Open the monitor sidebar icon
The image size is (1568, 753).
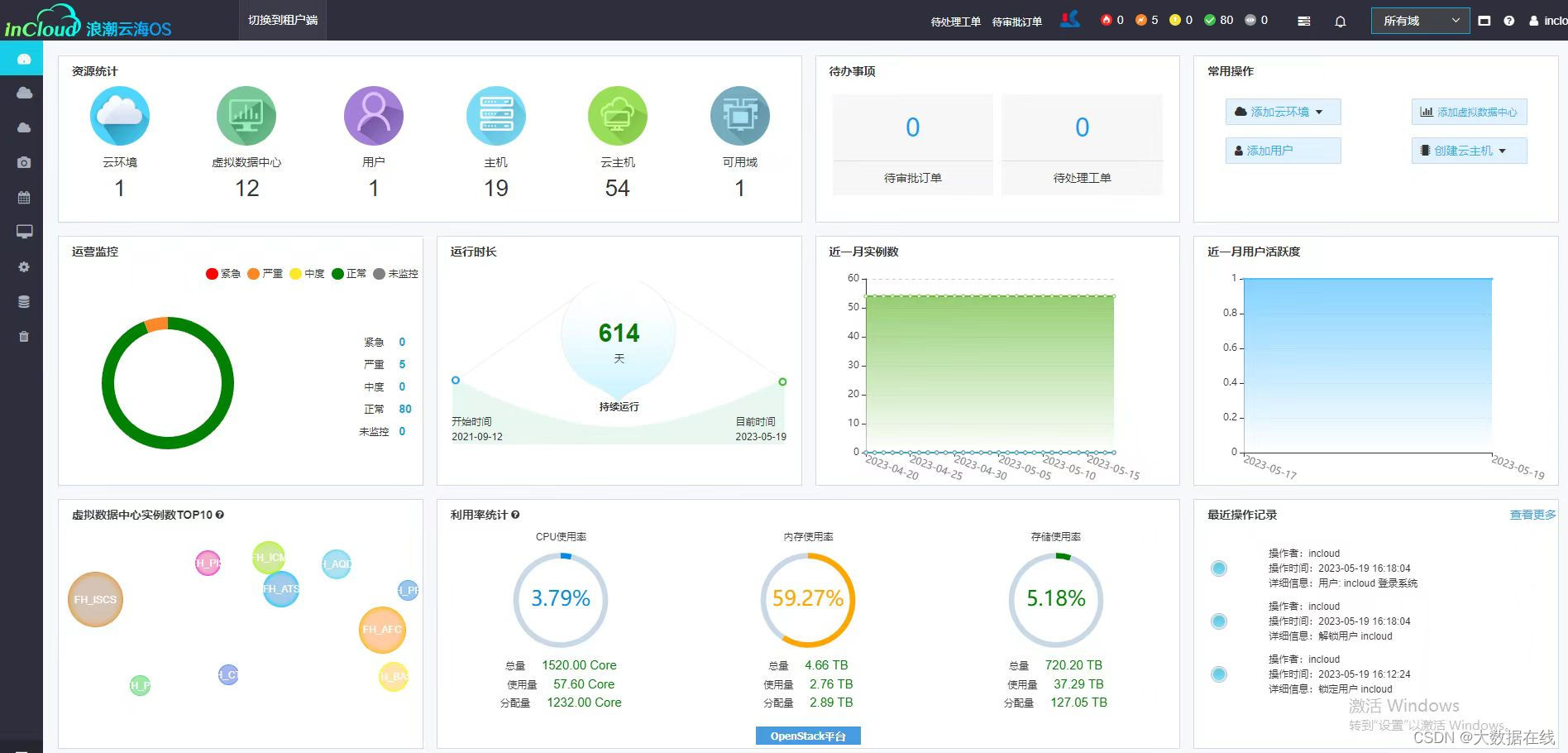point(24,232)
